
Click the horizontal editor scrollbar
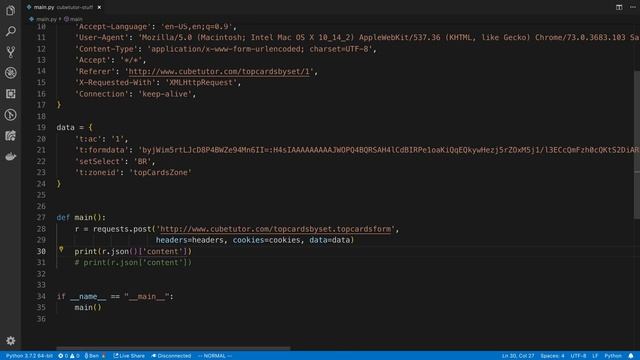click(173, 348)
